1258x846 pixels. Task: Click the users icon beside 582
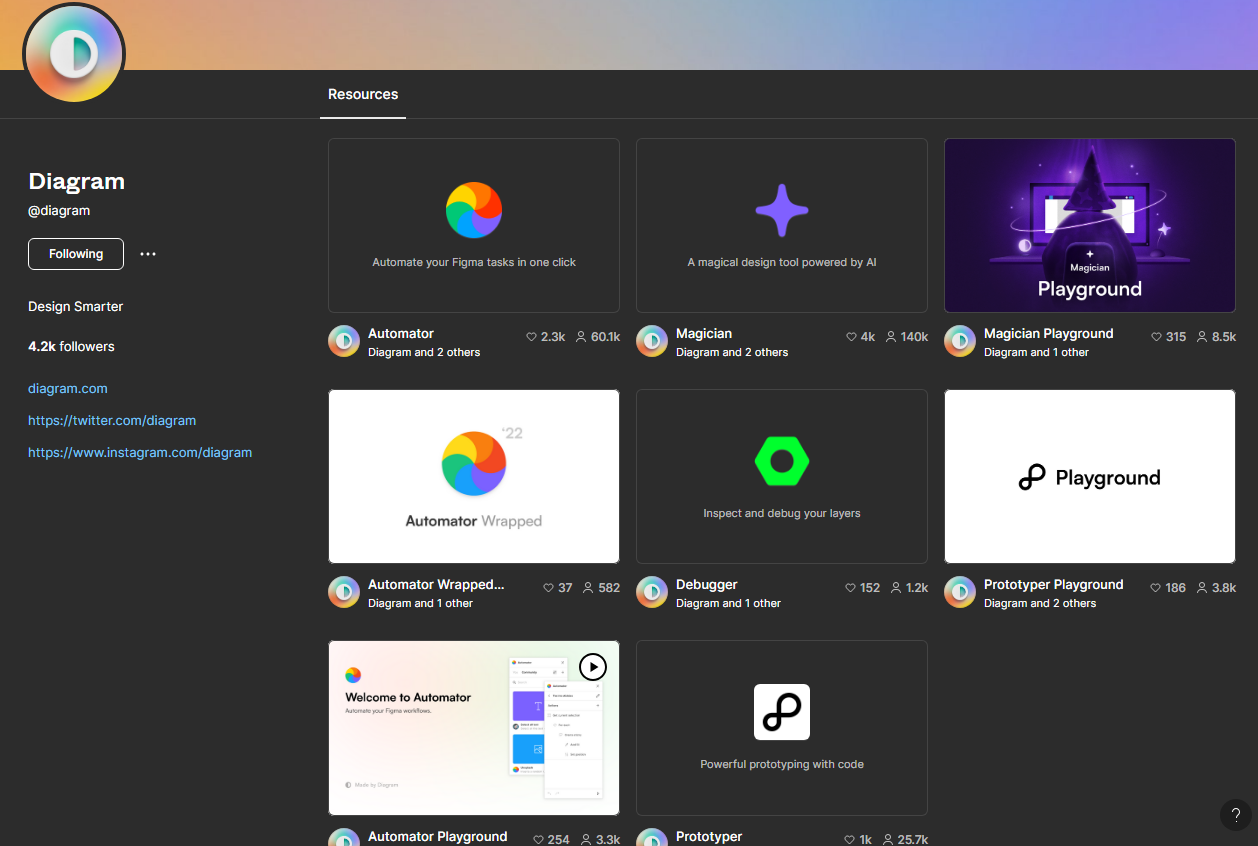click(588, 588)
